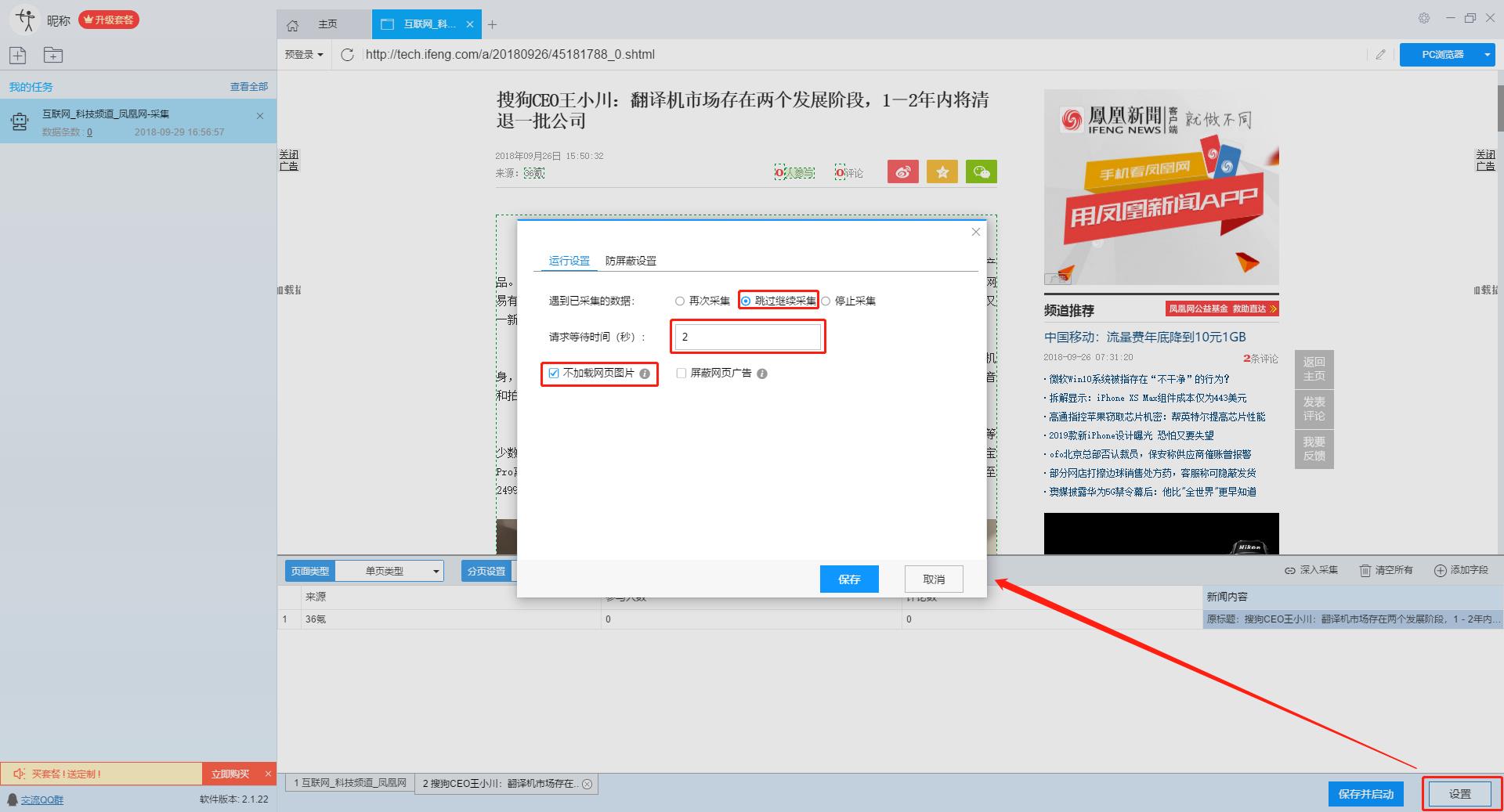The height and width of the screenshot is (812, 1504).
Task: Expand the PC浏览器 dropdown arrow
Action: click(1487, 54)
